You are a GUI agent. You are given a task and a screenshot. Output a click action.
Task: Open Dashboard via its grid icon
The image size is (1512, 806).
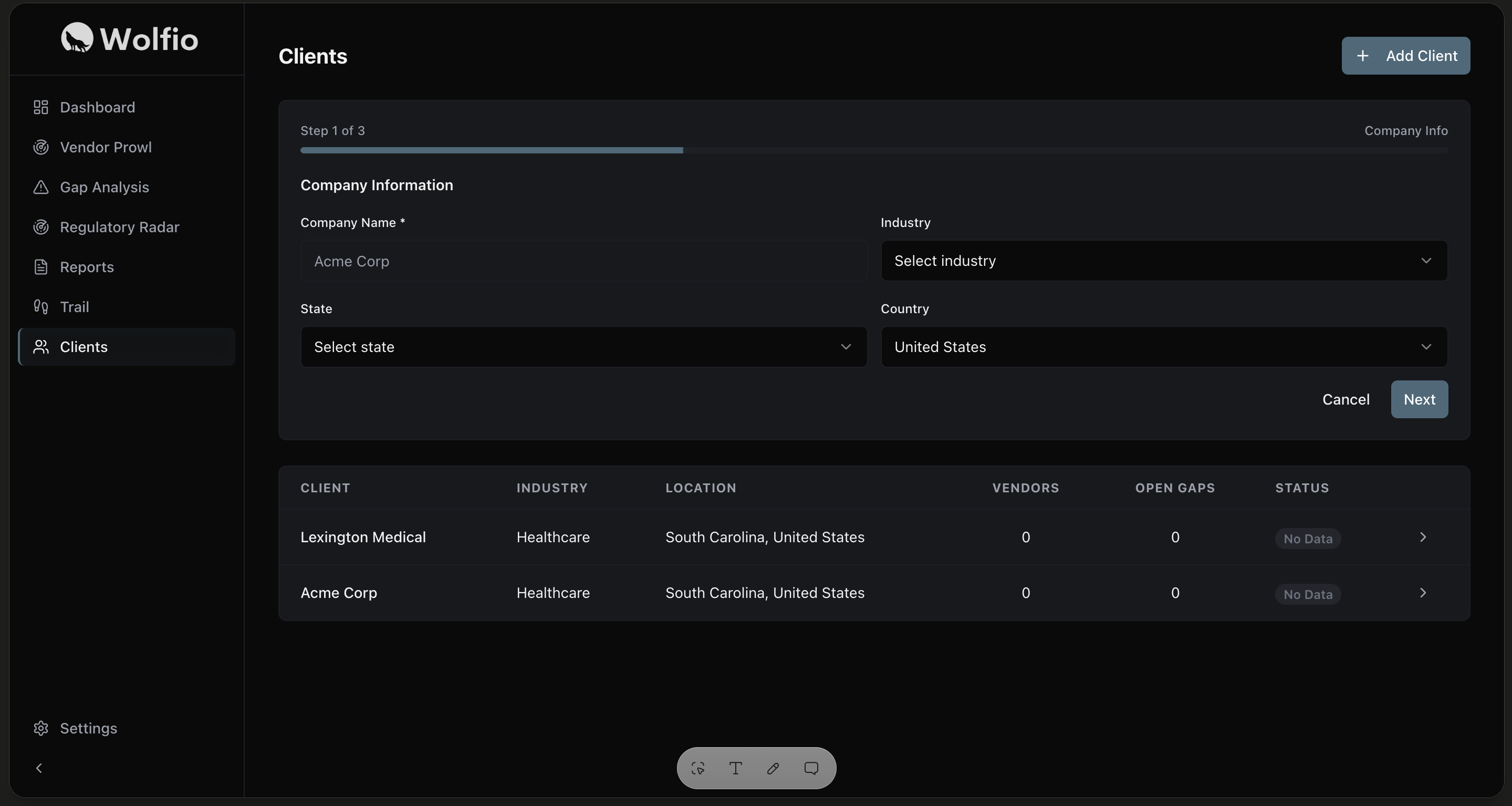(x=40, y=107)
